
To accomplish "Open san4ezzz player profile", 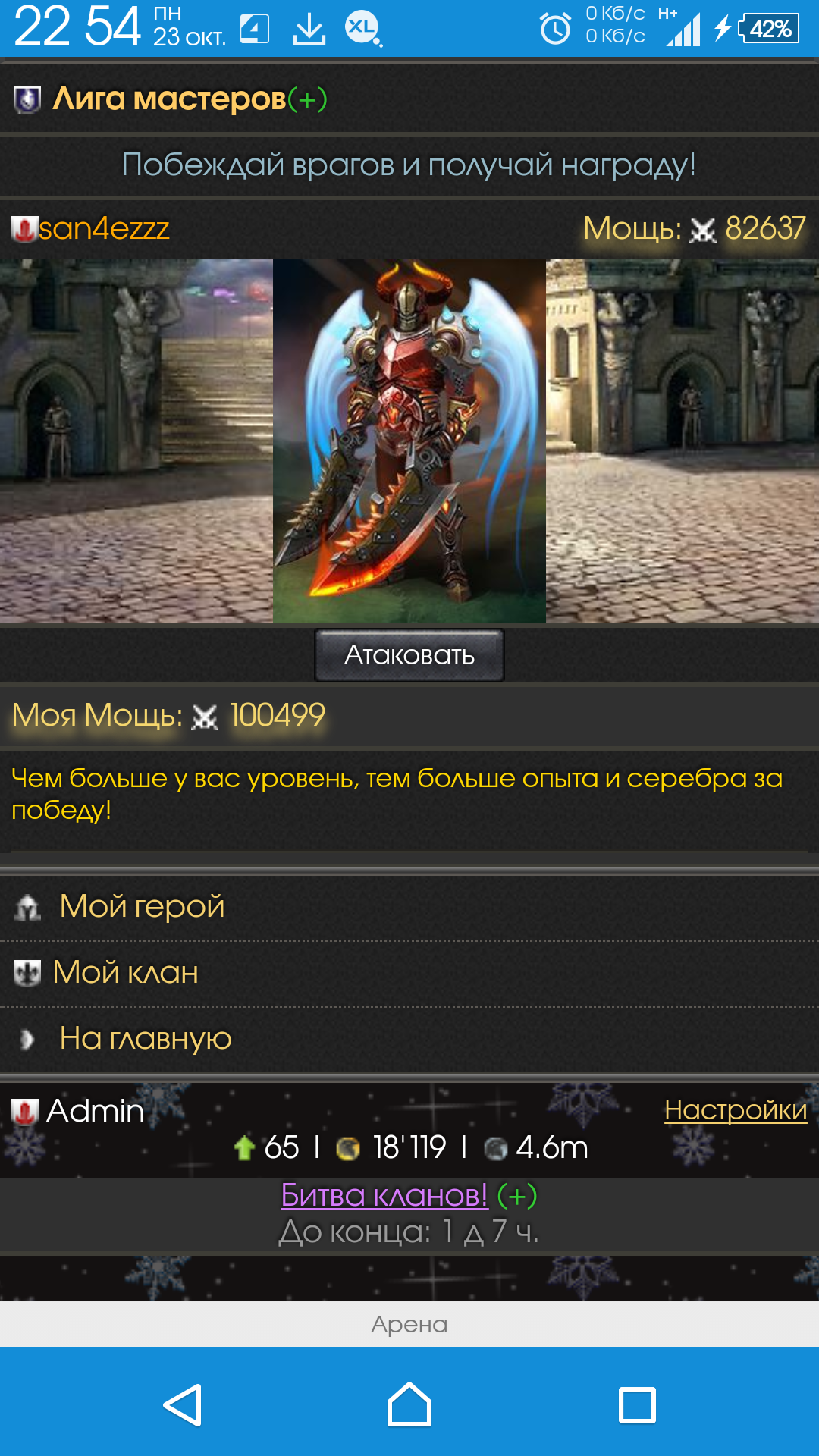I will [x=104, y=228].
